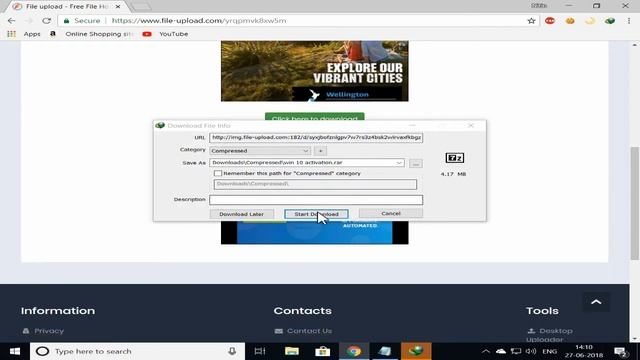The height and width of the screenshot is (360, 640).
Task: Open the Privacy footer link
Action: coord(49,331)
